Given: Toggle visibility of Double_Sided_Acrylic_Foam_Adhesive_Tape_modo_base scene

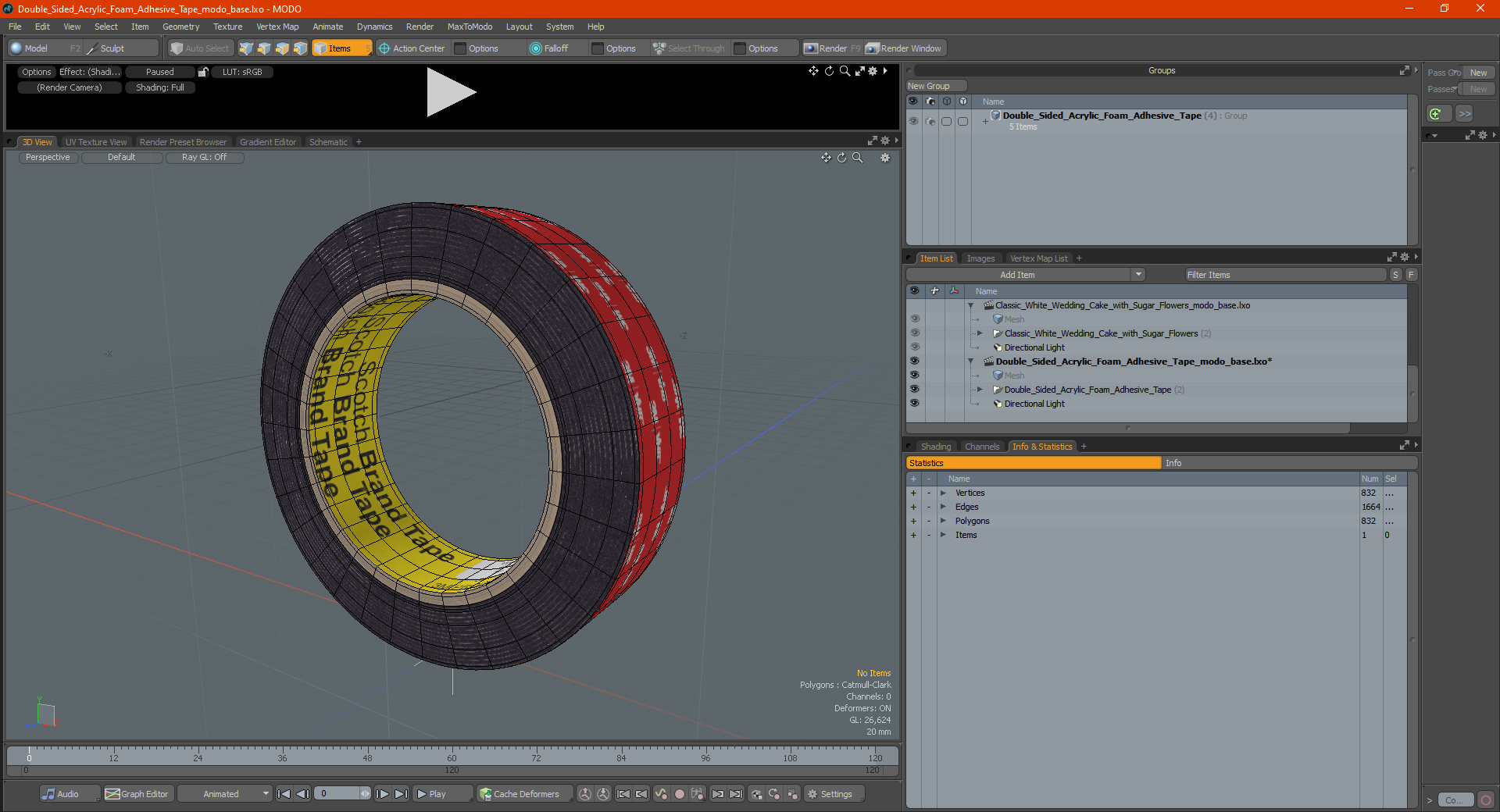Looking at the screenshot, I should pyautogui.click(x=914, y=361).
